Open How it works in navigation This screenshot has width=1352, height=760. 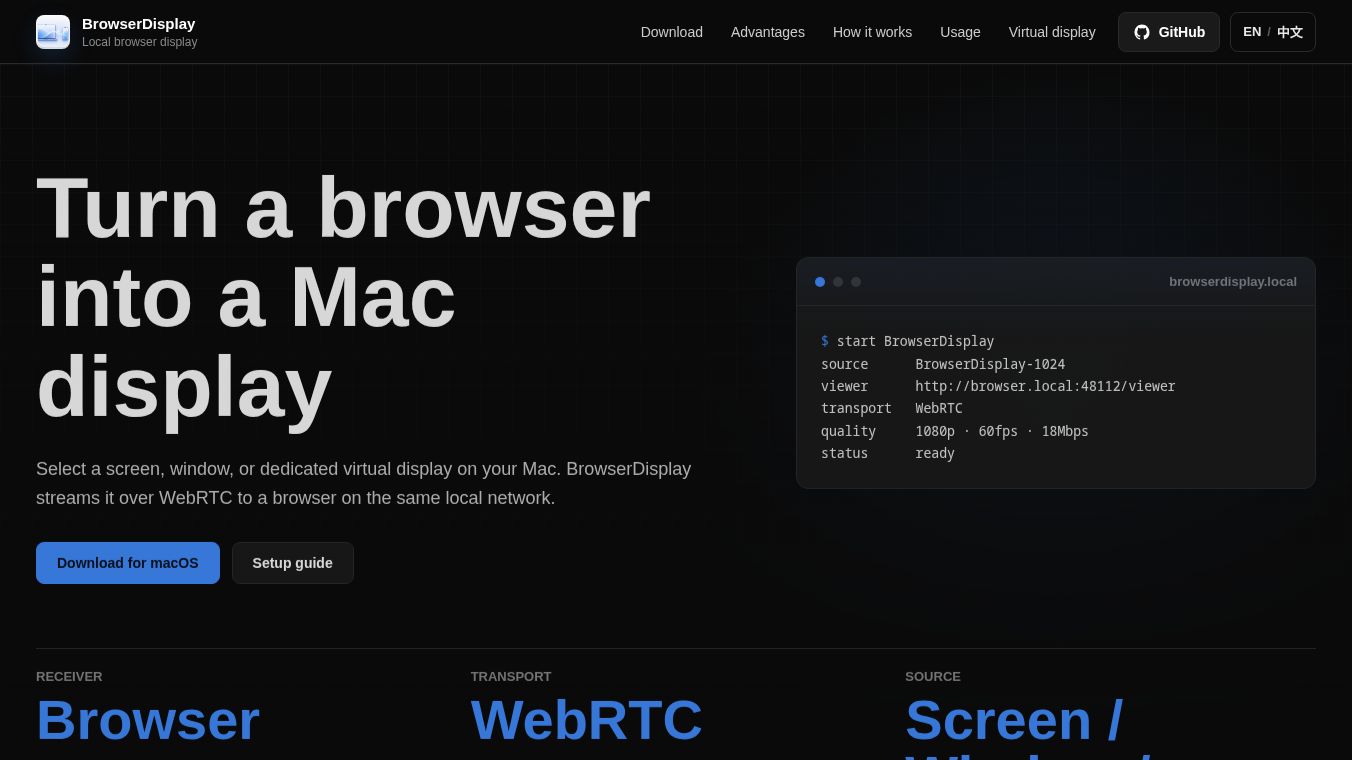point(872,32)
